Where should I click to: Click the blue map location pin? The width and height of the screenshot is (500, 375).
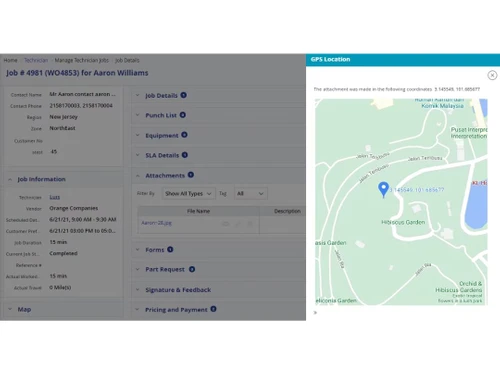[x=383, y=189]
